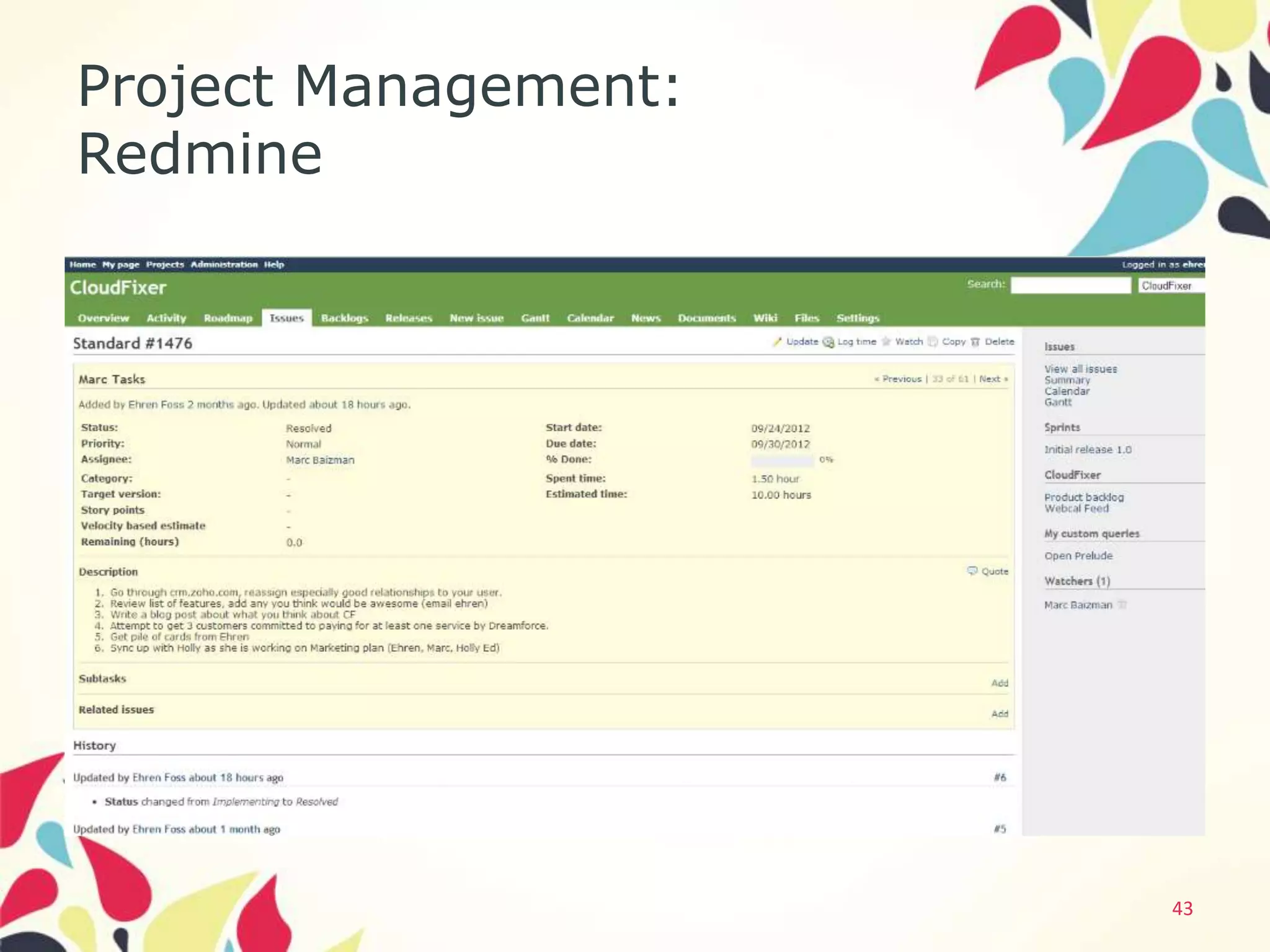This screenshot has height=952, width=1270.
Task: Open Calendar in the sidebar
Action: (x=1067, y=391)
